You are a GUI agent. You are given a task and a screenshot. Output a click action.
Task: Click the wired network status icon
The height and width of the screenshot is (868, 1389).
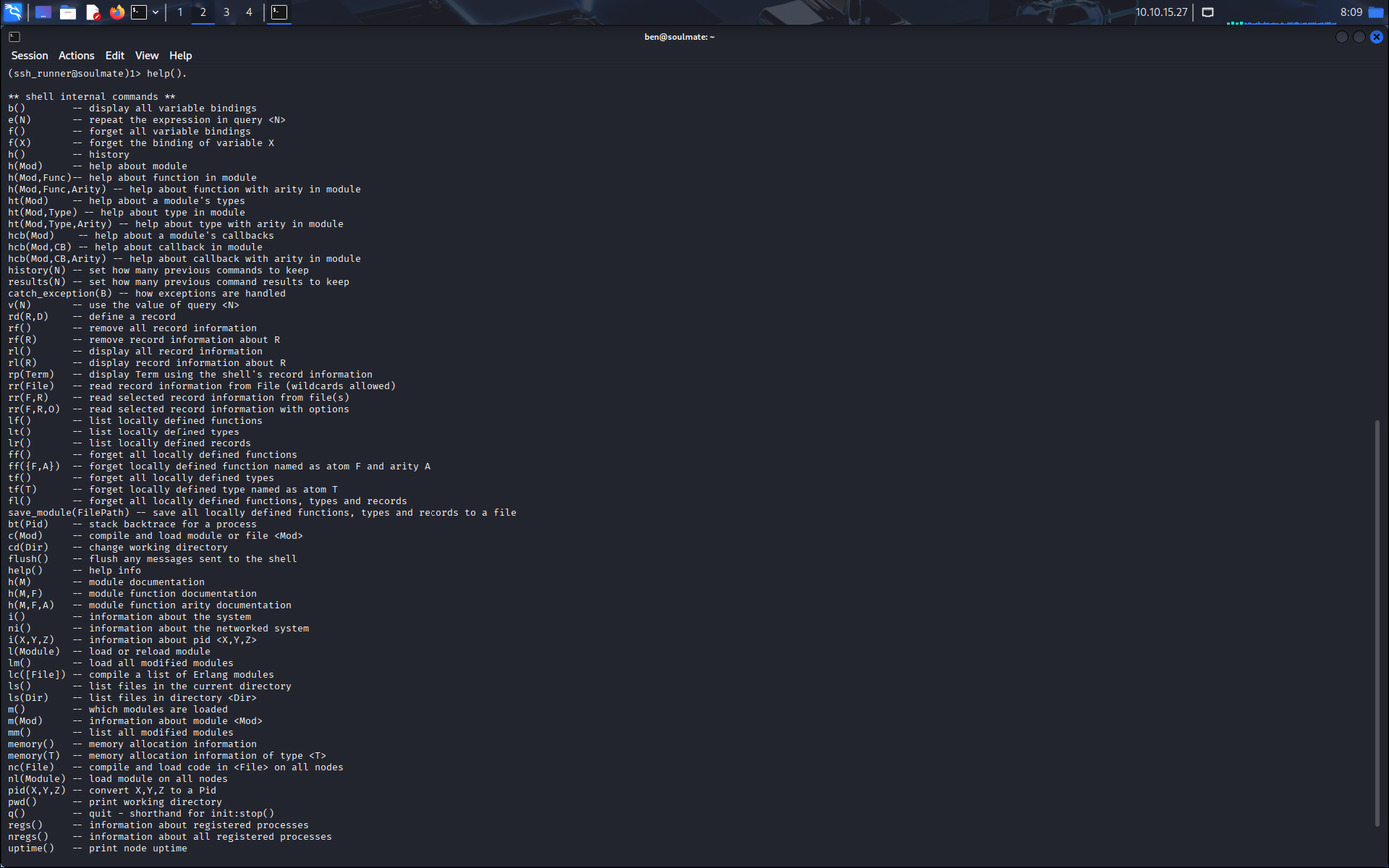1207,12
